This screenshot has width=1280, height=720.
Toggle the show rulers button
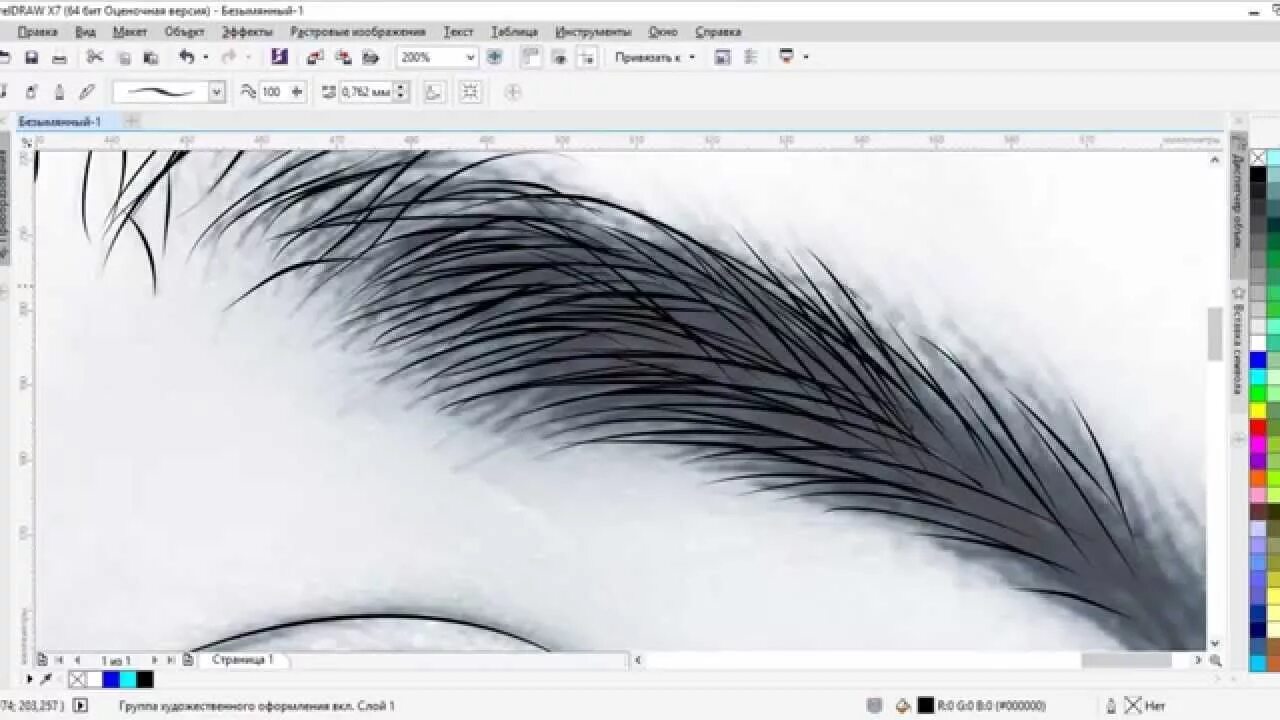coord(531,57)
